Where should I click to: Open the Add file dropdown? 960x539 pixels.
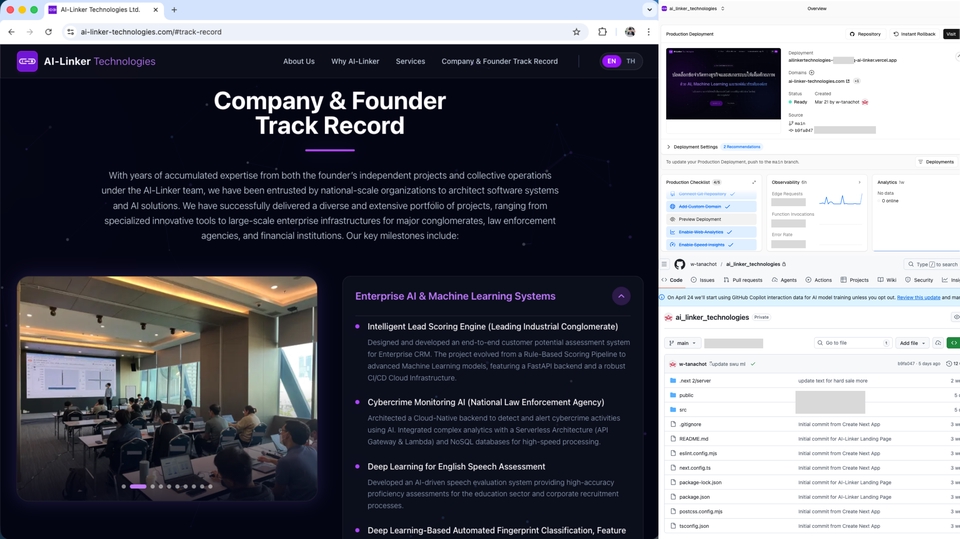coord(912,343)
